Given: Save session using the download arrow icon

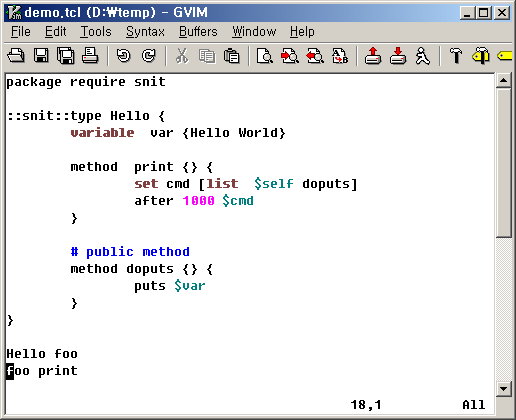Looking at the screenshot, I should click(x=398, y=55).
